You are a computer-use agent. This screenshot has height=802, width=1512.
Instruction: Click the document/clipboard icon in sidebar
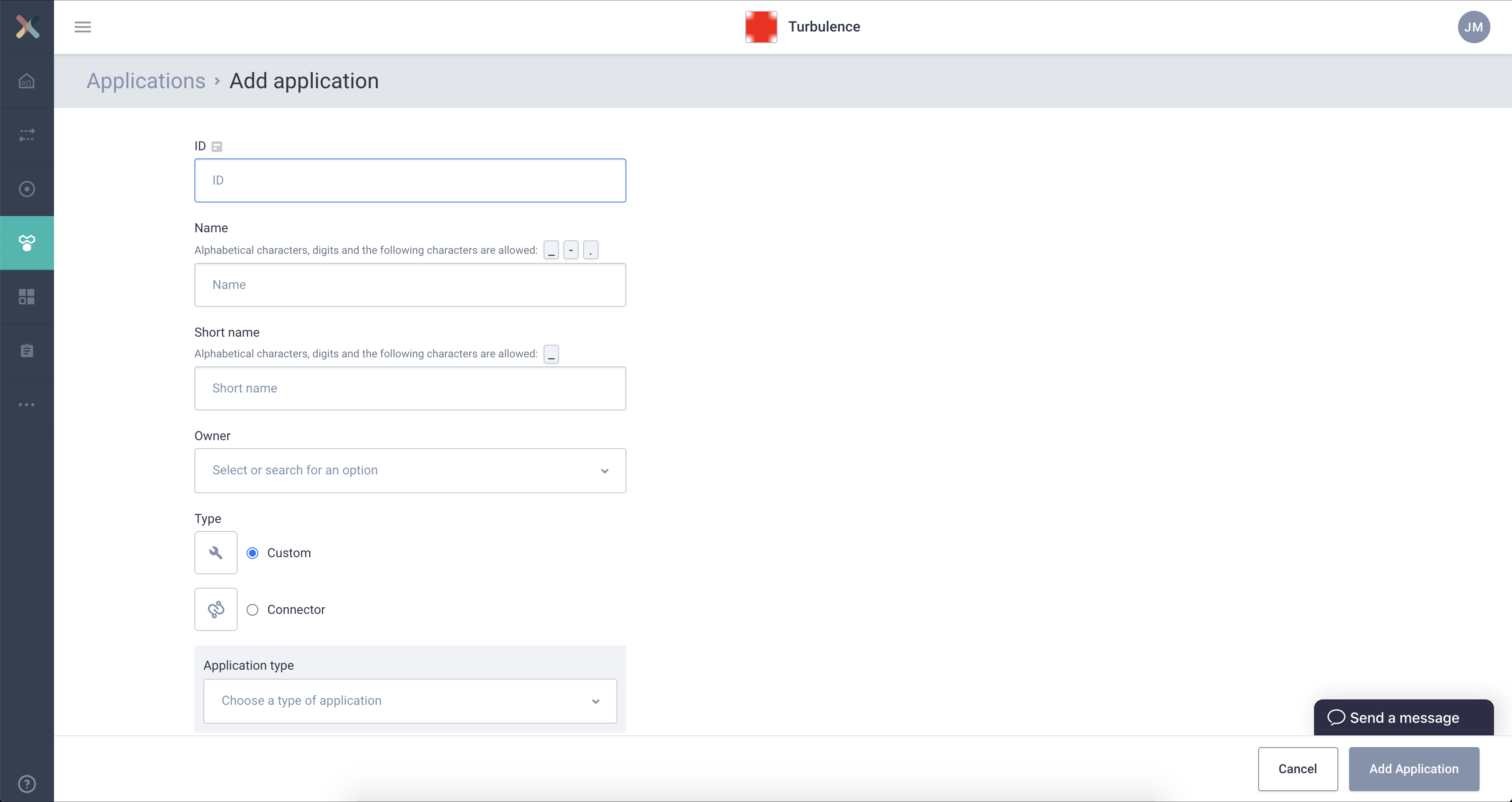(27, 351)
